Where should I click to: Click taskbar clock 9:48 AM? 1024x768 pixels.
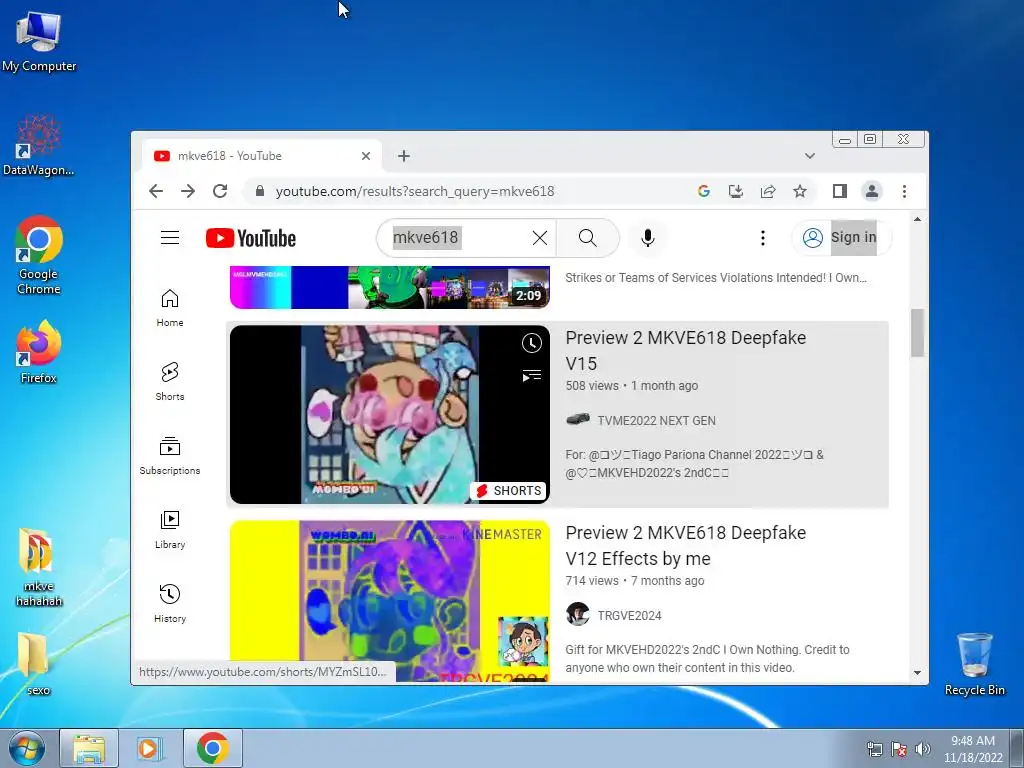(x=973, y=749)
